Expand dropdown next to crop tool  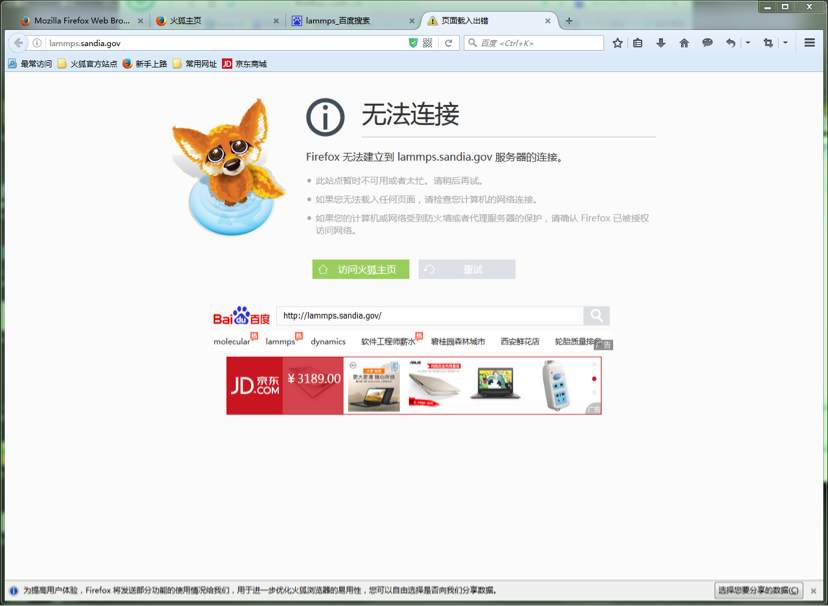pyautogui.click(x=785, y=43)
